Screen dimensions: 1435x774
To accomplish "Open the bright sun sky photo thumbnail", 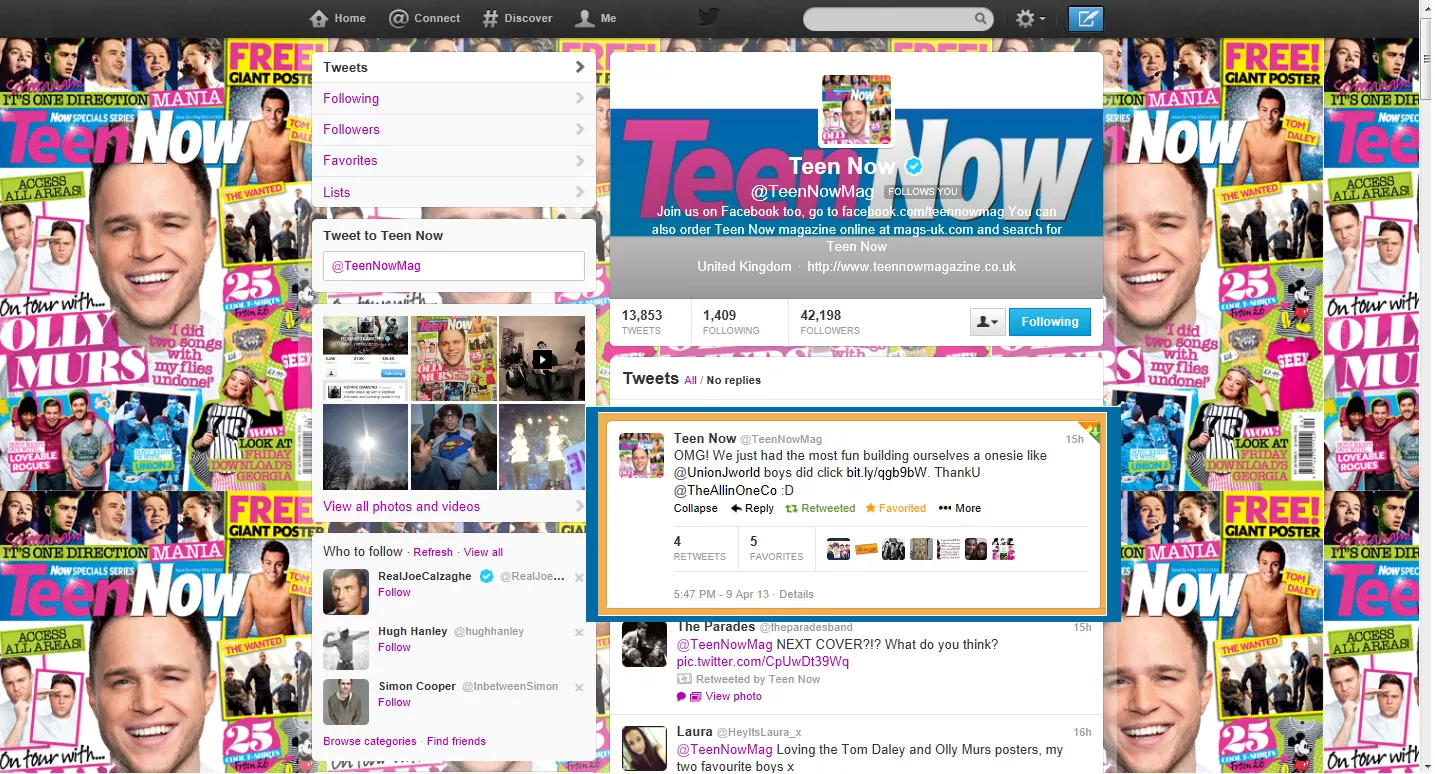I will [366, 447].
